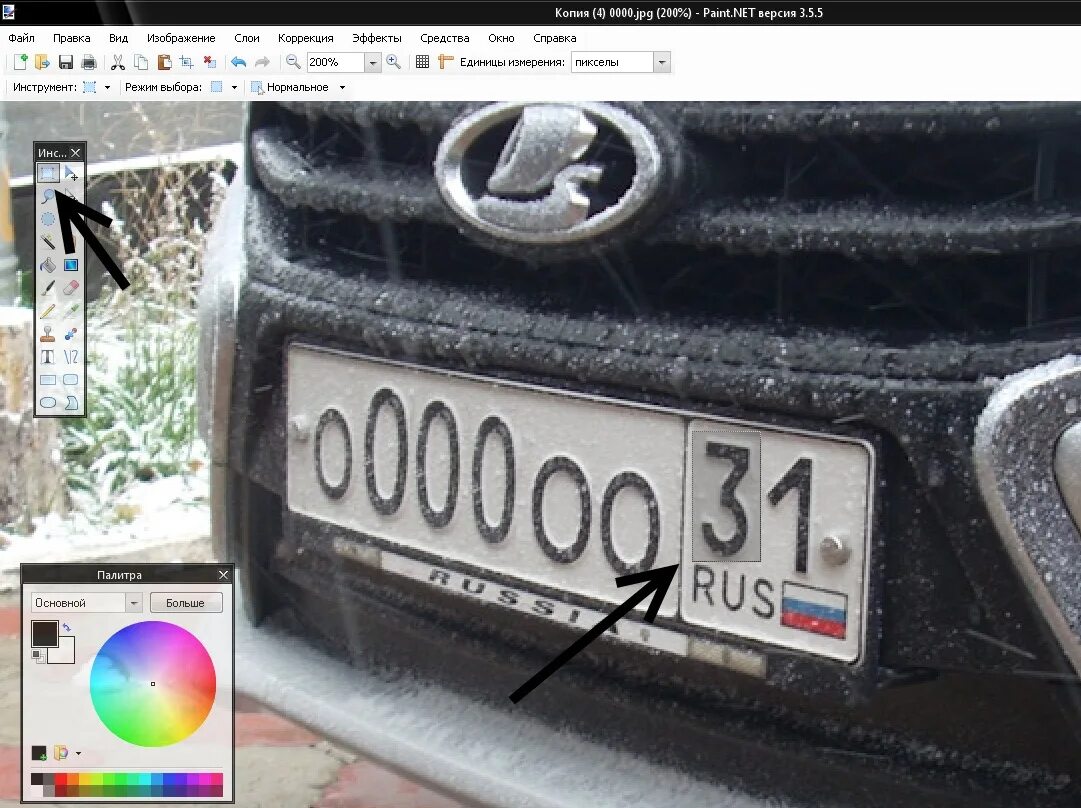The height and width of the screenshot is (808, 1081).
Task: Close the tools panel
Action: click(x=76, y=152)
